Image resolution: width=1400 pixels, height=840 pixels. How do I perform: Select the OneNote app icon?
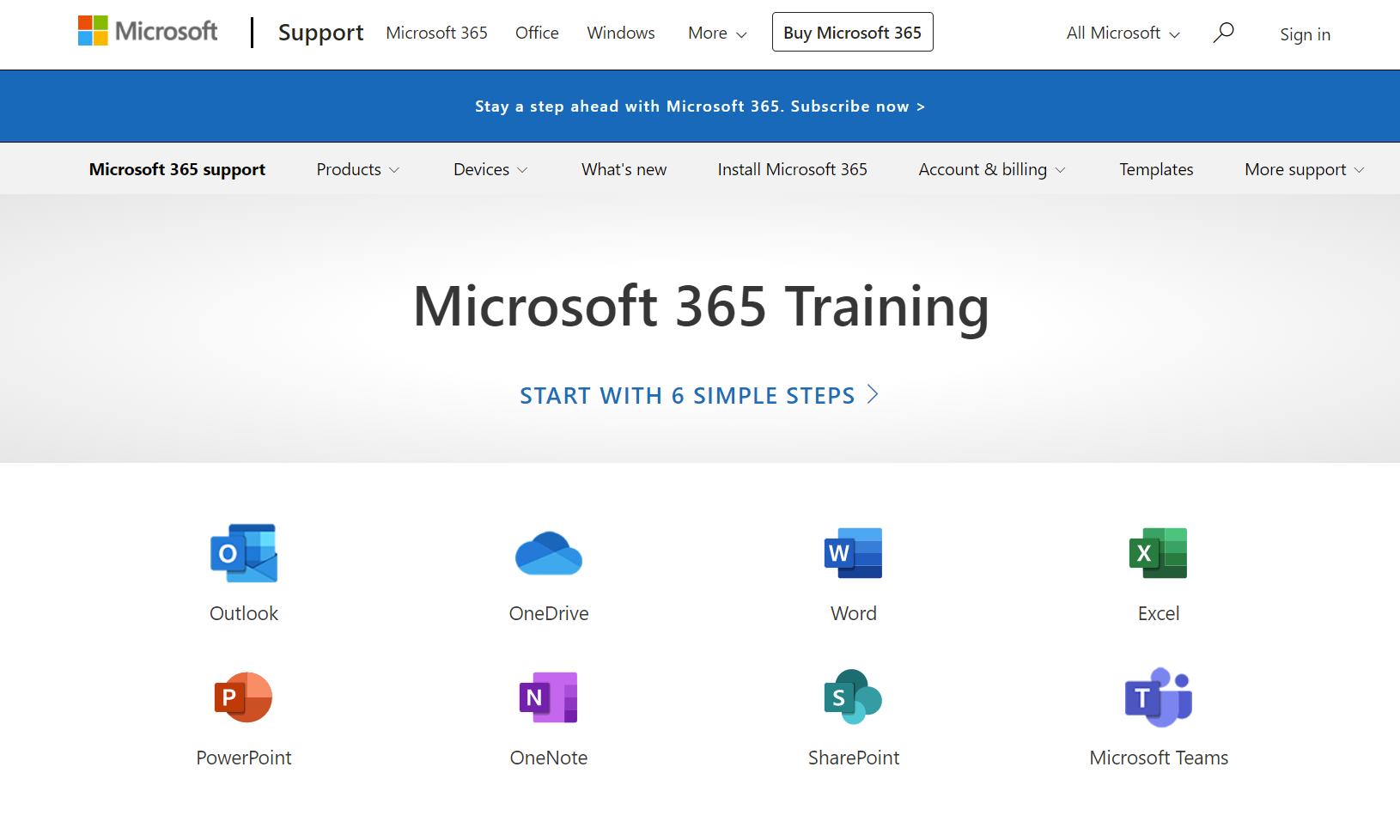coord(549,697)
